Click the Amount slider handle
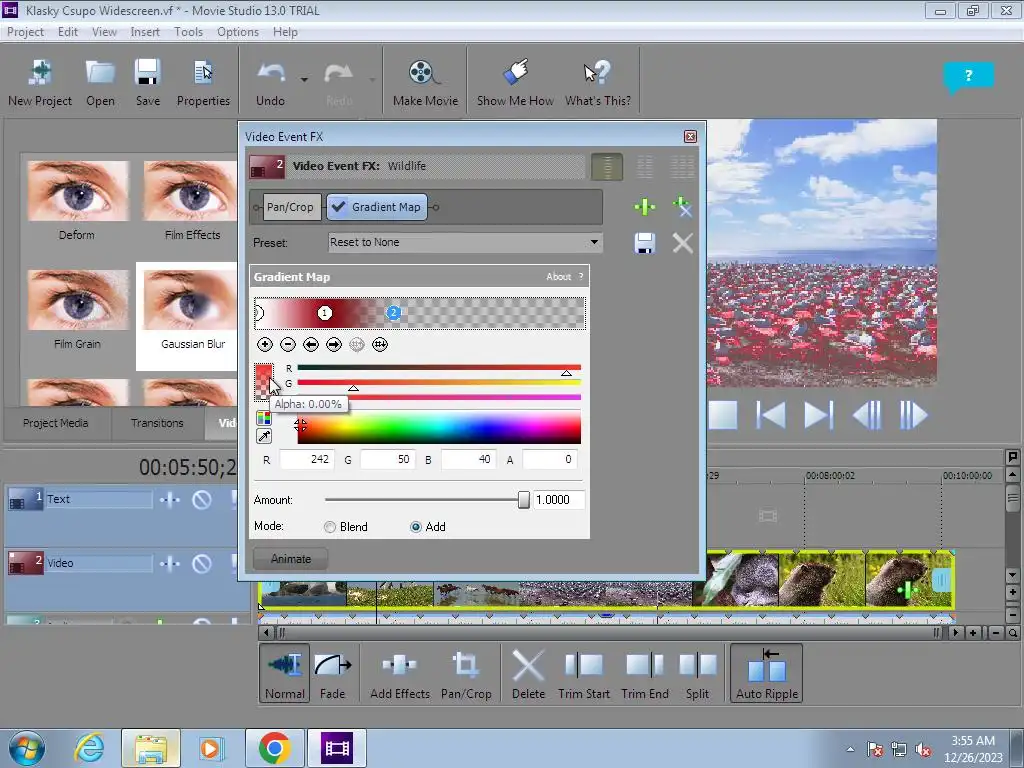The width and height of the screenshot is (1024, 768). [x=524, y=500]
